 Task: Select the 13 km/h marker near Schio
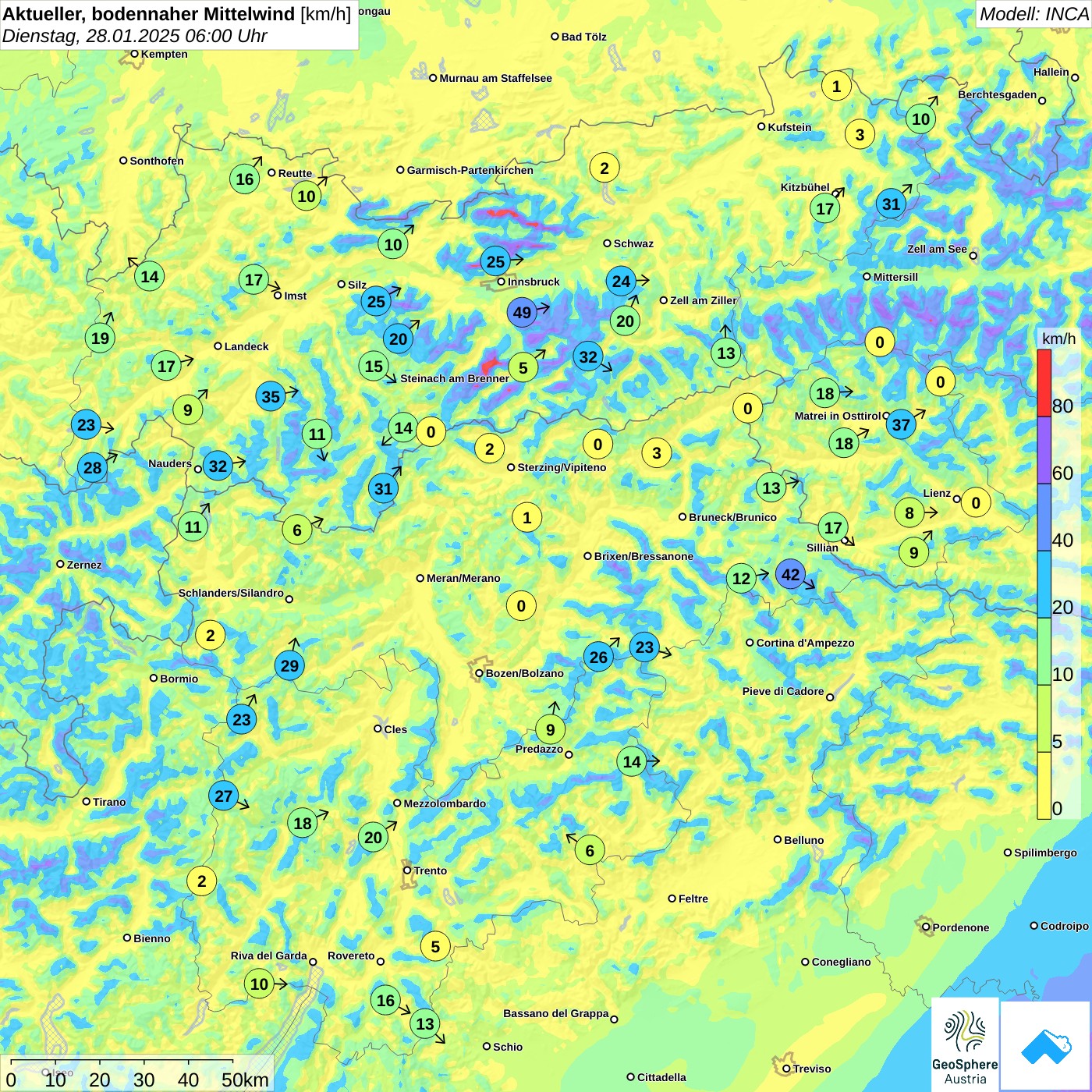tap(425, 1023)
